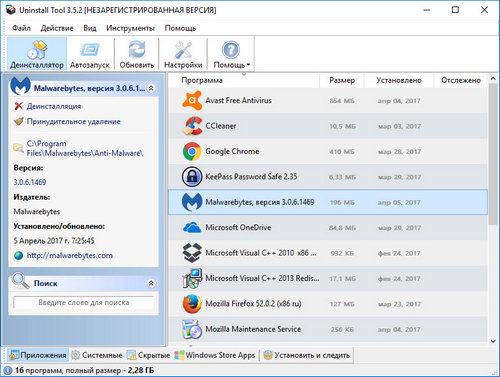Screen dimensions: 500x377
Task: Click the program list scrollbar thumb
Action: pyautogui.click(x=493, y=154)
